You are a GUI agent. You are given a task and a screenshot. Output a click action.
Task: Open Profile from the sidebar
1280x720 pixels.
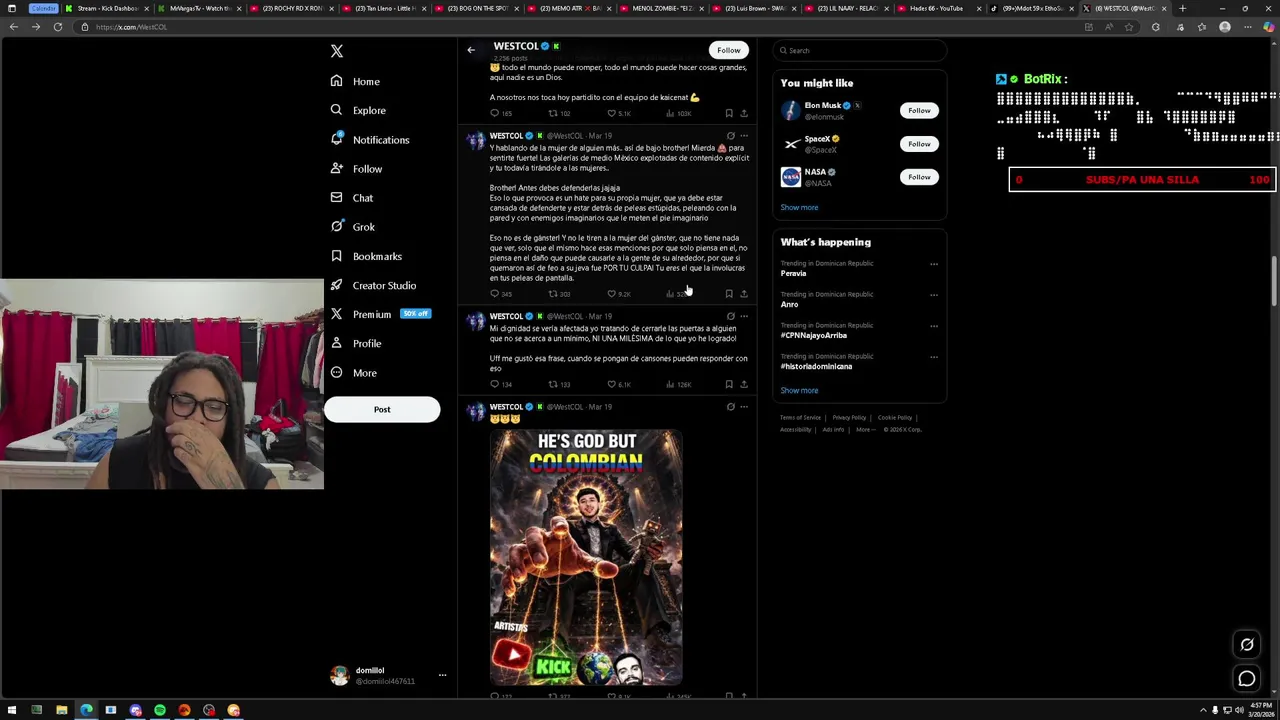(x=356, y=343)
